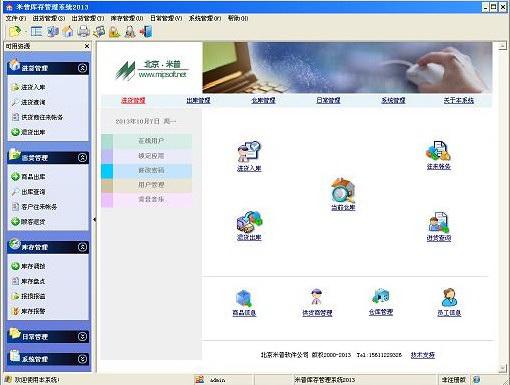510x385 pixels.
Task: Click red 进货管理 link in the page navigation
Action: coord(133,100)
